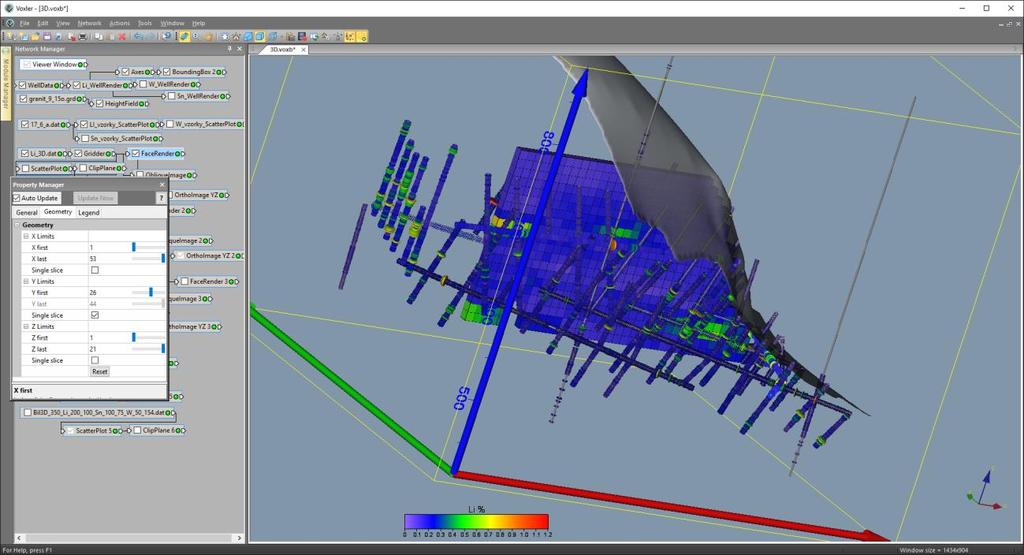Click the Y first value field
1024x555 pixels.
tap(109, 293)
